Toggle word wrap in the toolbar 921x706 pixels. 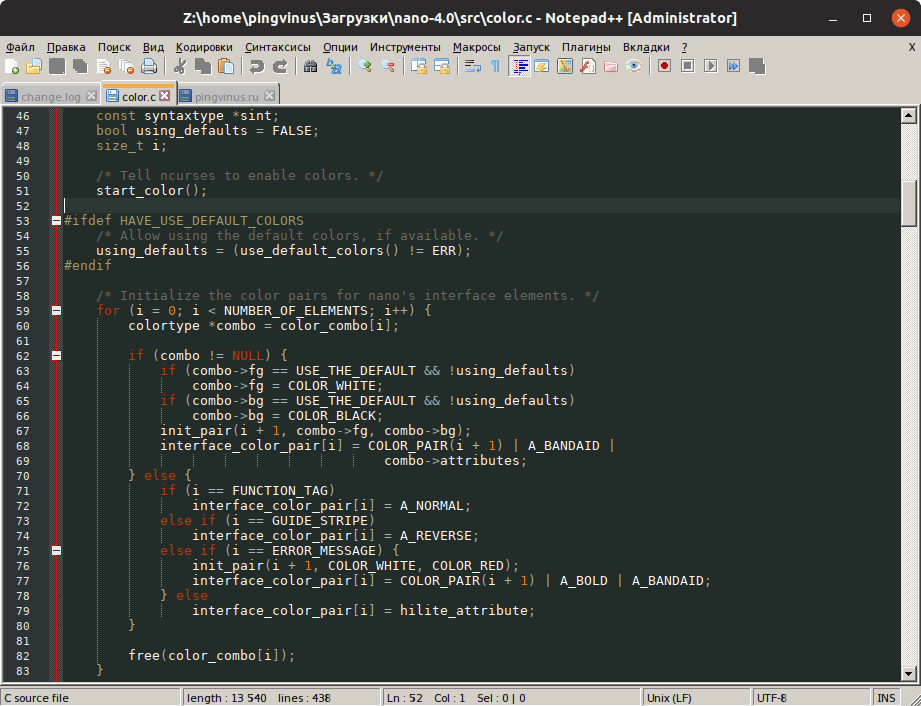[x=473, y=66]
